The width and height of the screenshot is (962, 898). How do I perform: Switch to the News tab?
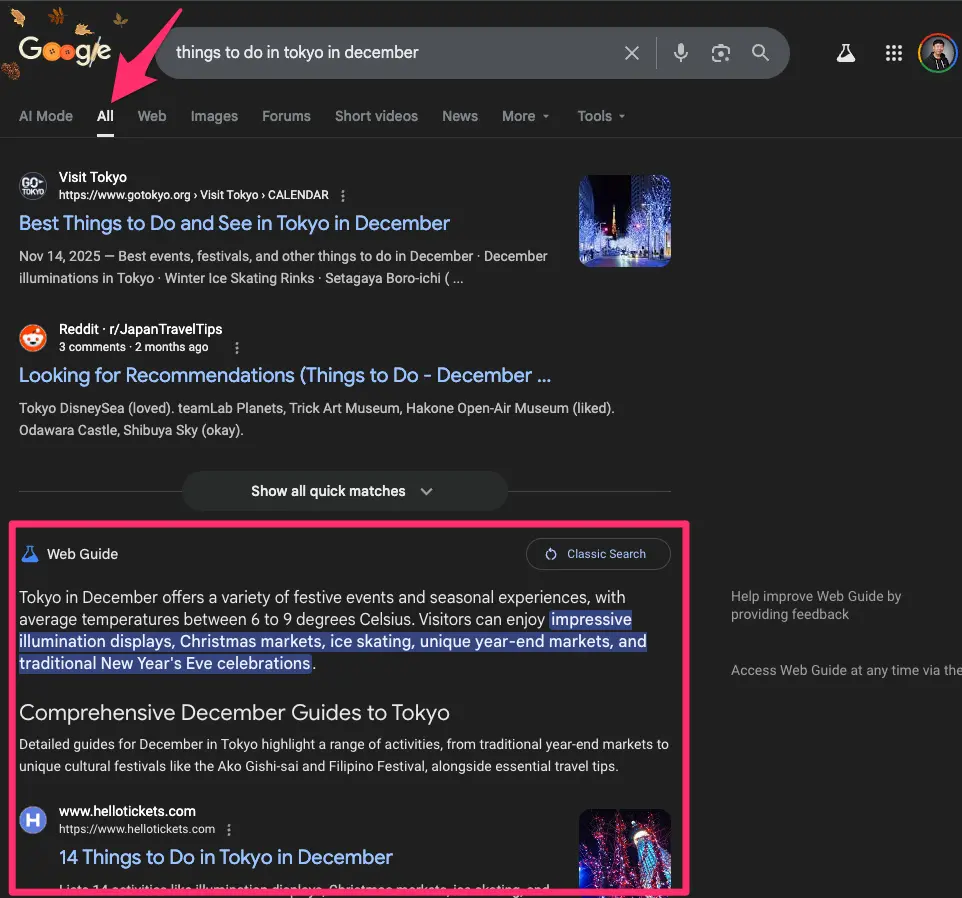point(460,116)
